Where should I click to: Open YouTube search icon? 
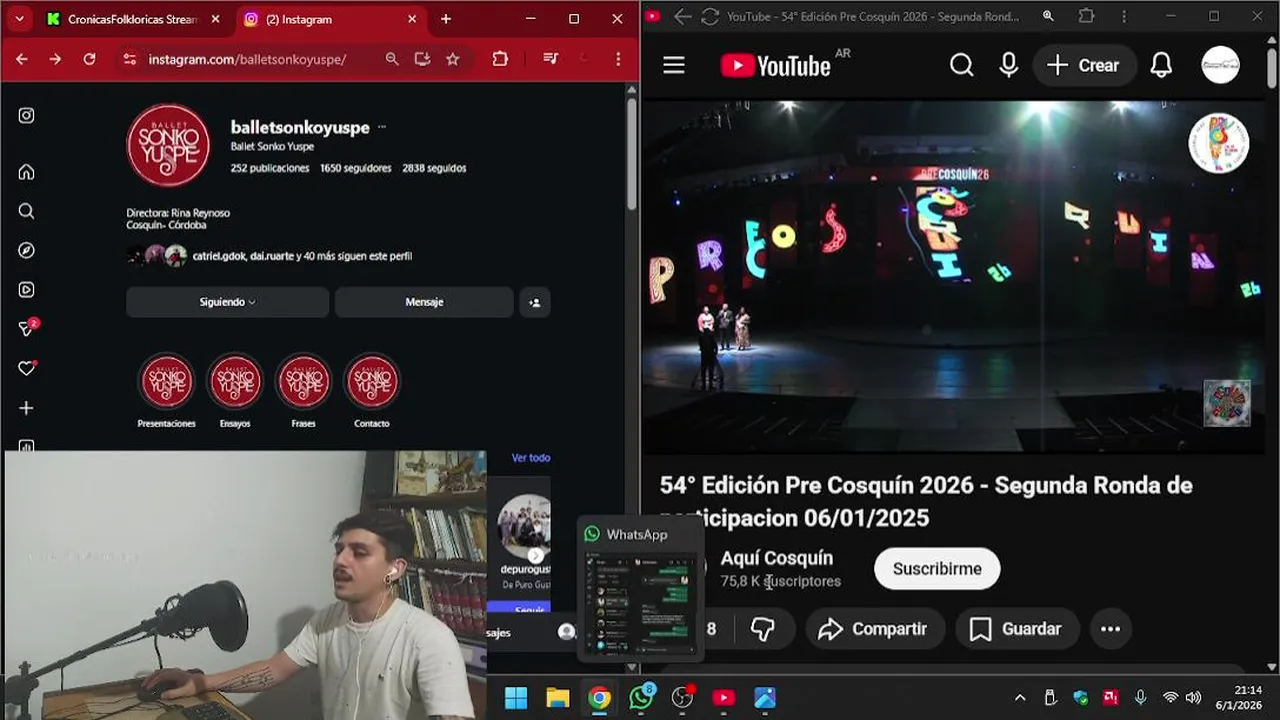coord(961,65)
